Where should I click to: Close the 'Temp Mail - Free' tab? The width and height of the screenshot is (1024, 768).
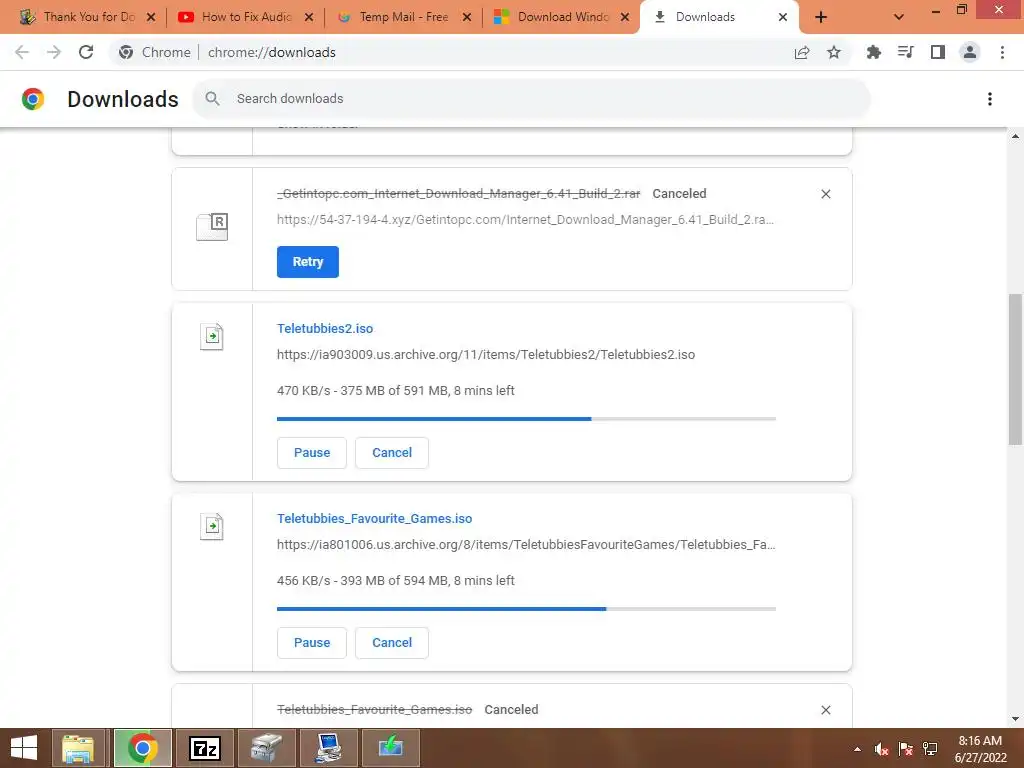tap(467, 17)
